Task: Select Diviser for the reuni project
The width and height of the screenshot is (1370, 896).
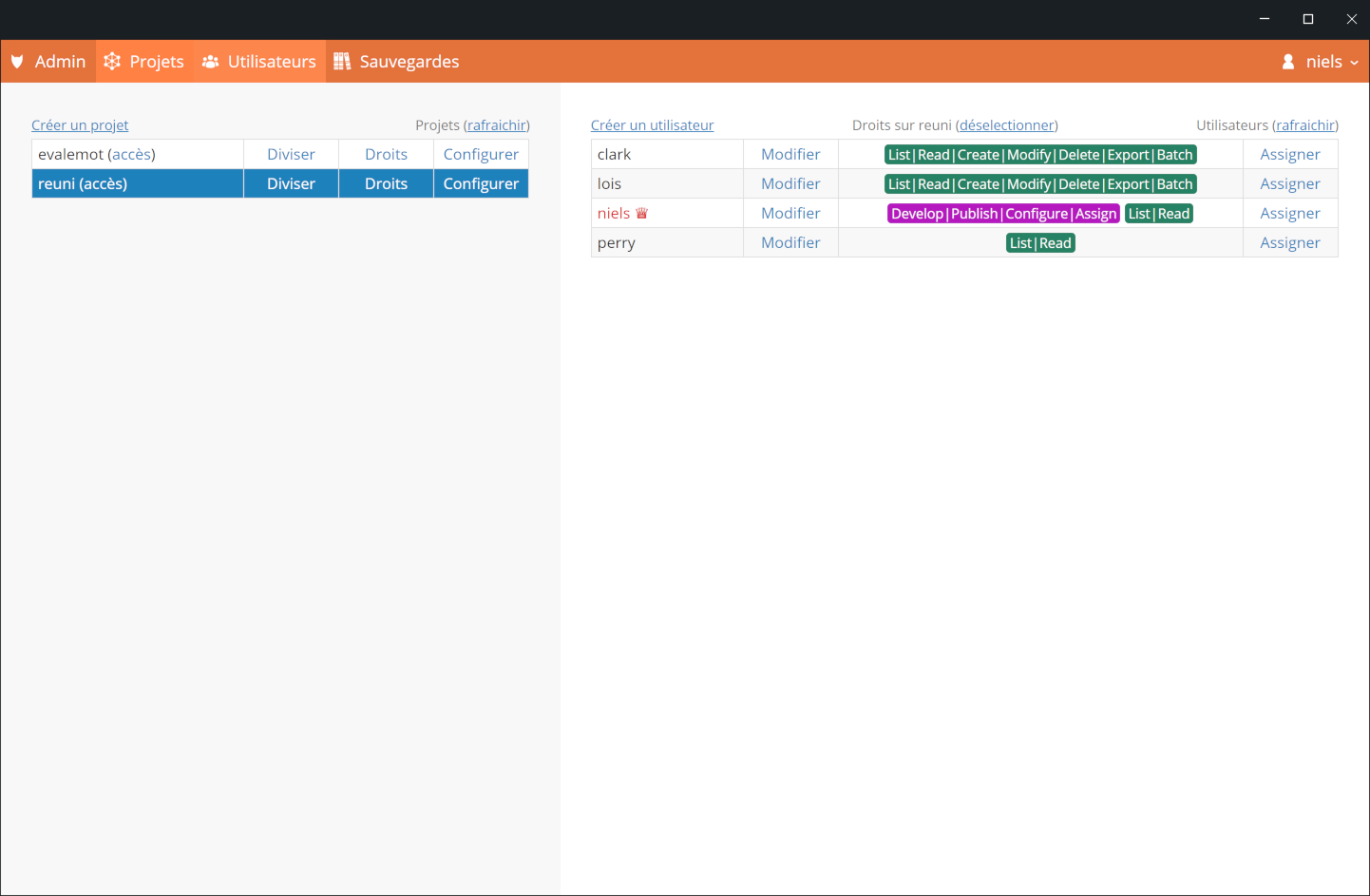Action: [x=291, y=184]
